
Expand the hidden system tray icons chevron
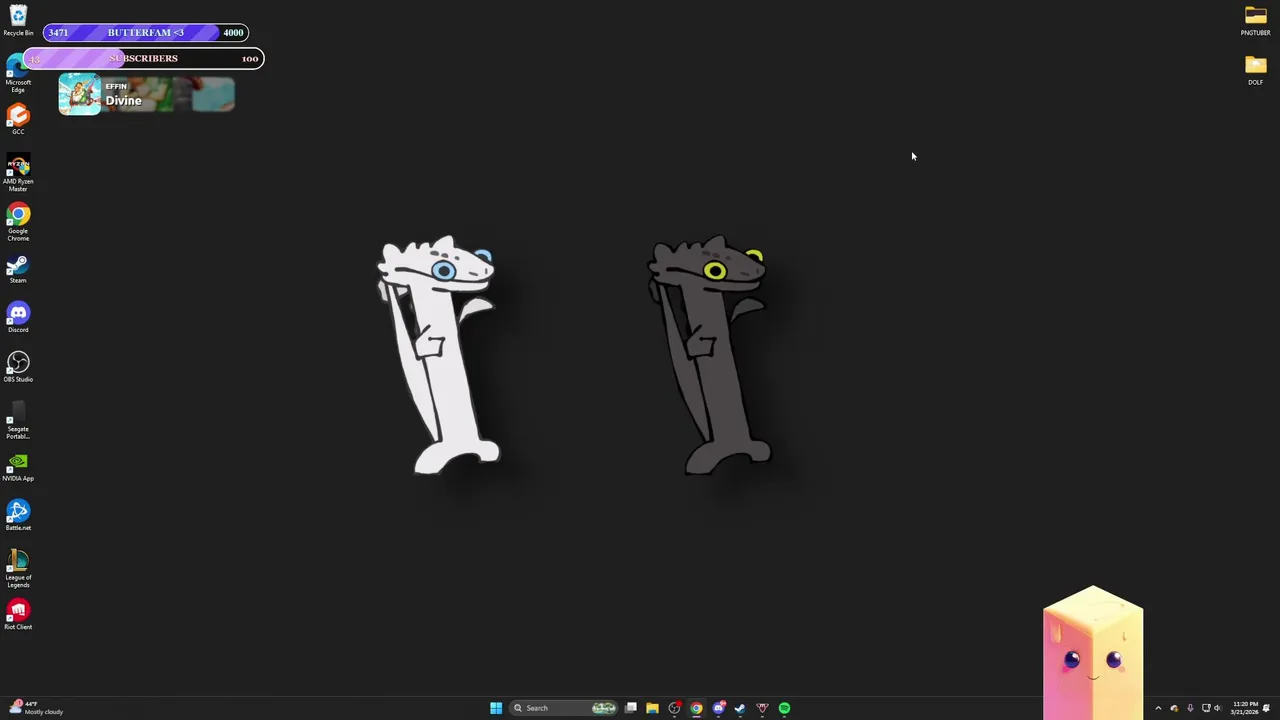[1158, 708]
